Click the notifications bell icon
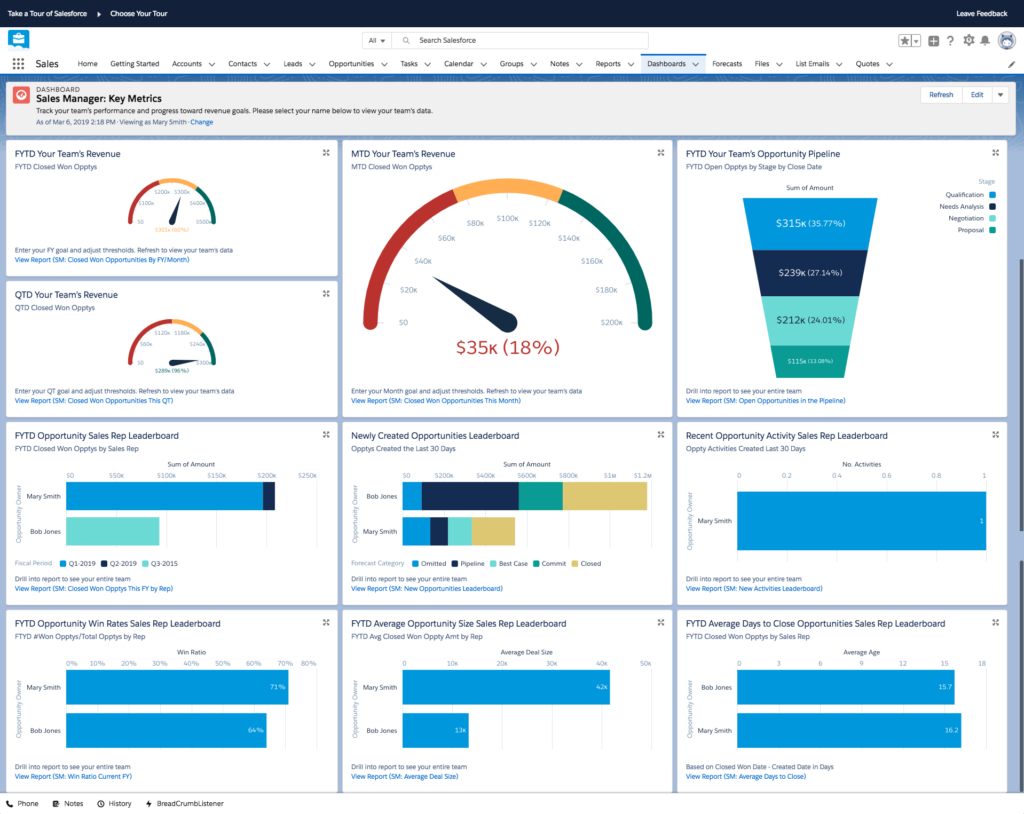 (985, 40)
